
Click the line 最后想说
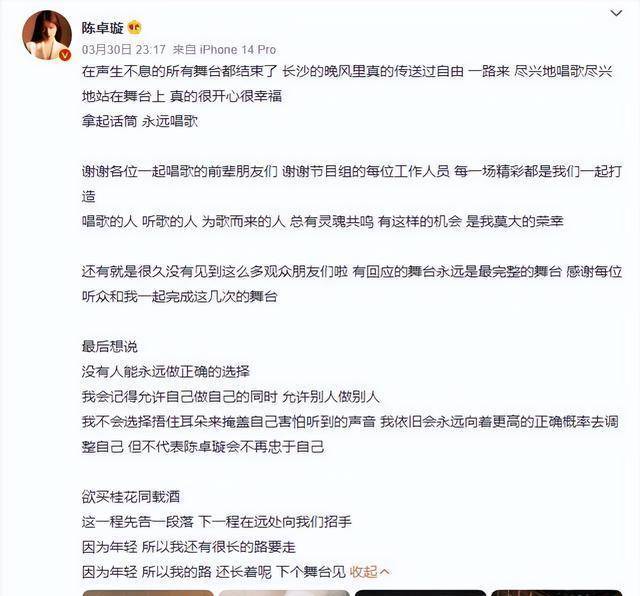pyautogui.click(x=109, y=347)
